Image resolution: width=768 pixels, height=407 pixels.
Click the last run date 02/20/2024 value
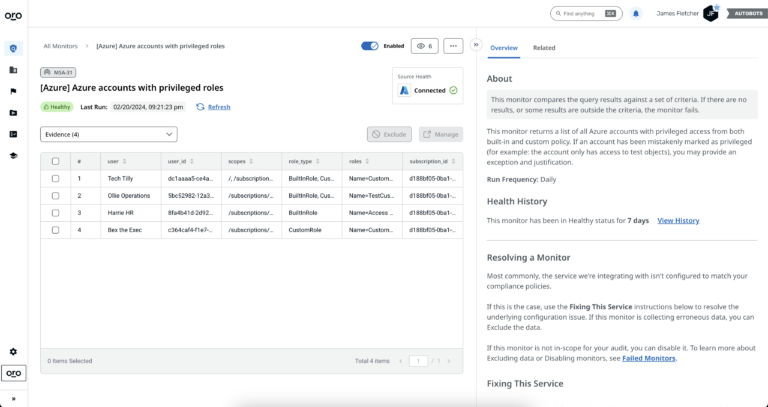[148, 107]
